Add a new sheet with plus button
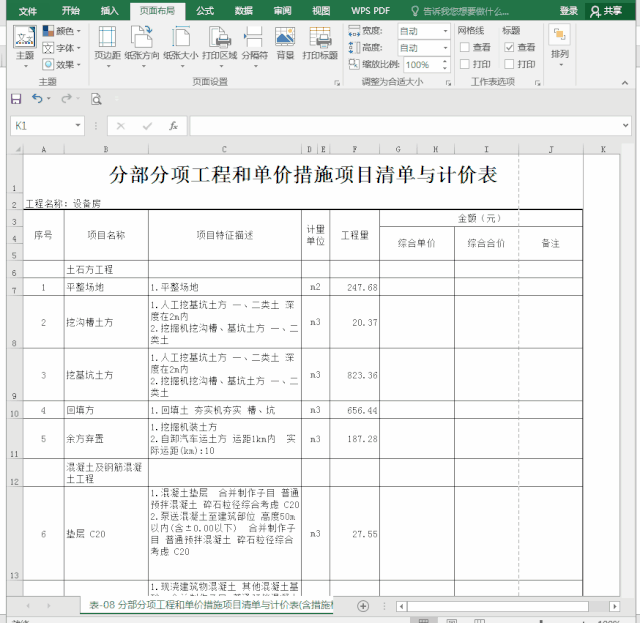 [x=363, y=606]
